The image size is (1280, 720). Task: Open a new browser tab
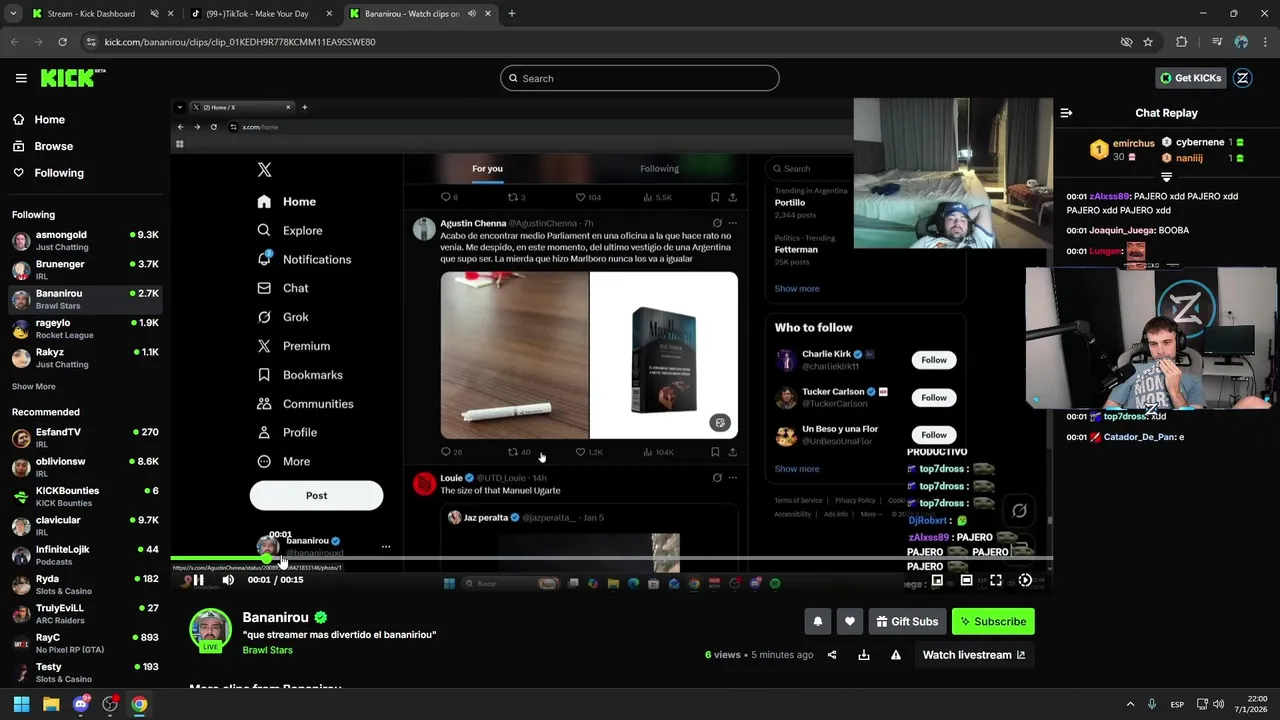(x=512, y=14)
